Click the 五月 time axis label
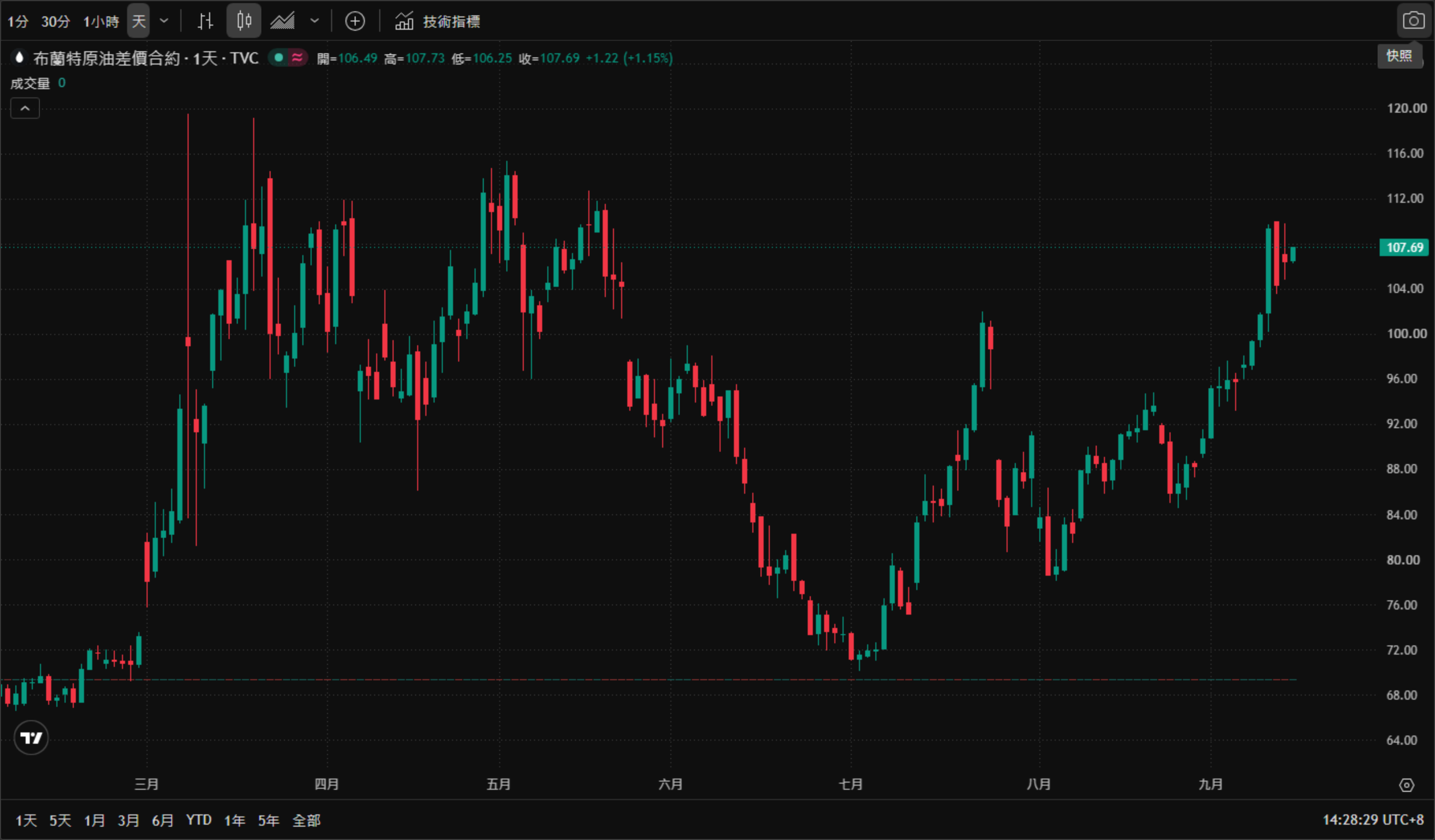 (498, 784)
